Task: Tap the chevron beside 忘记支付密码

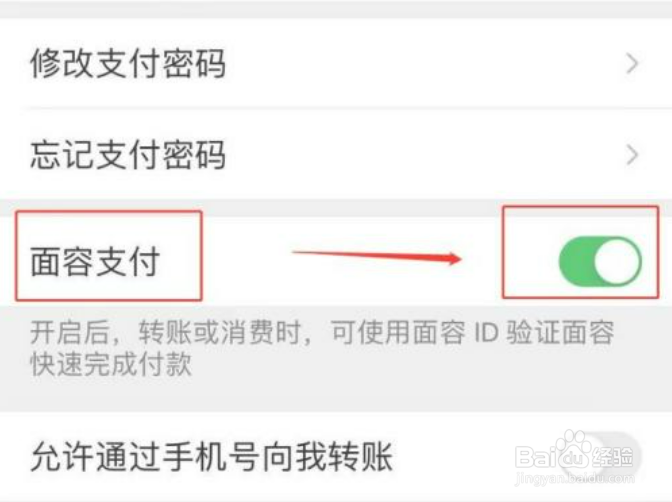Action: tap(632, 155)
